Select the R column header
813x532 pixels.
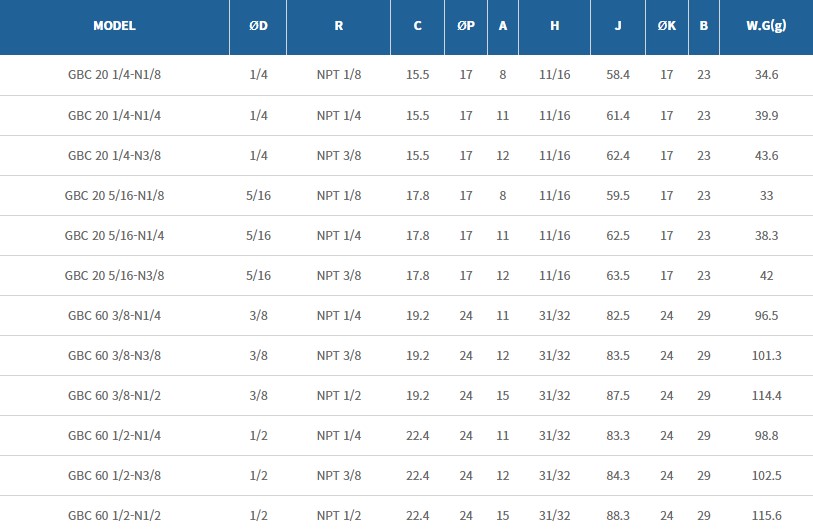click(338, 26)
